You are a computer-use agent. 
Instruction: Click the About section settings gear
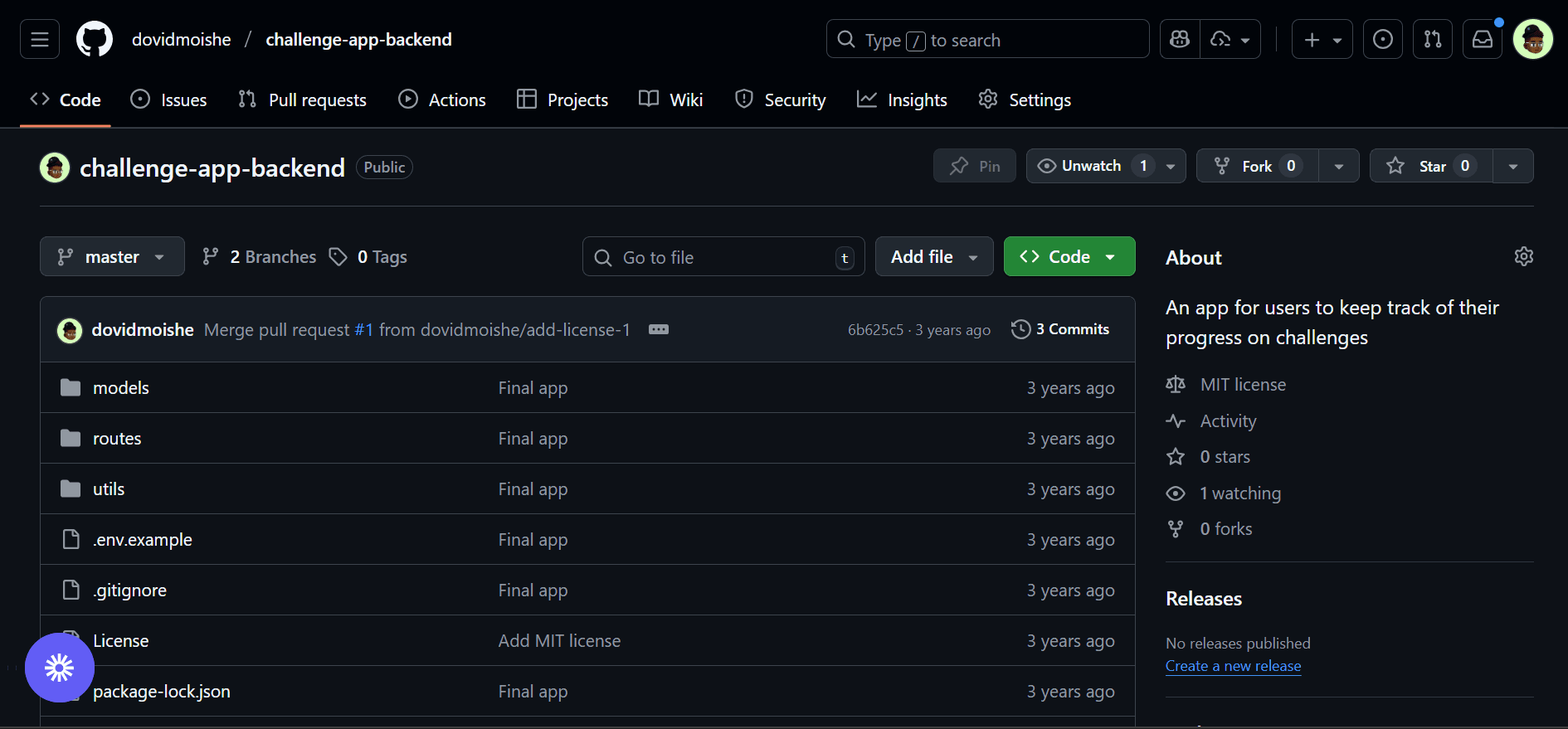(1523, 256)
